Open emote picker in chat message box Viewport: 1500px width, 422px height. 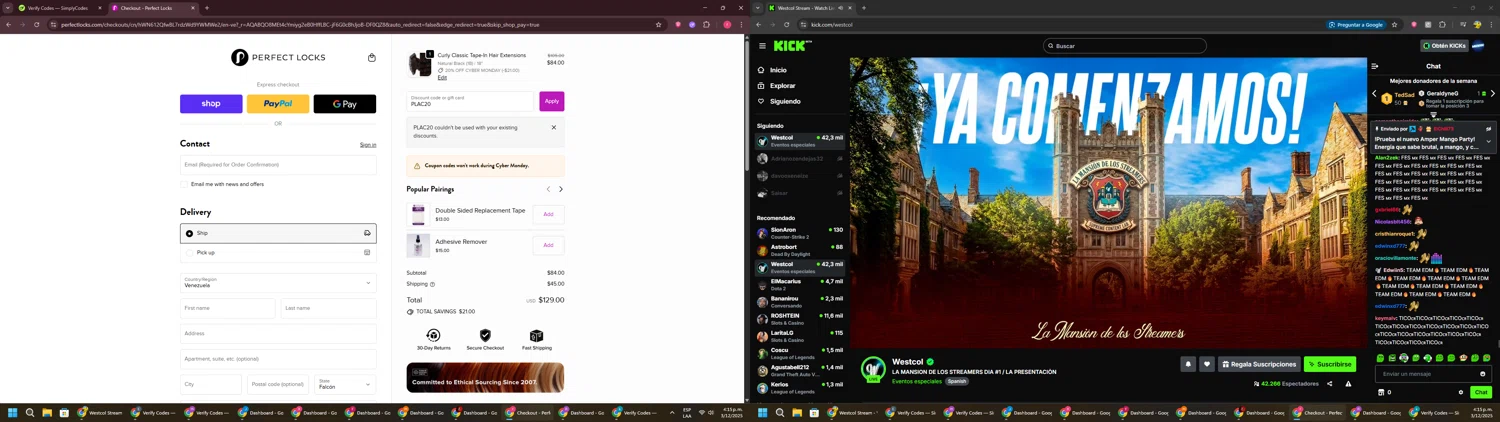(1483, 374)
